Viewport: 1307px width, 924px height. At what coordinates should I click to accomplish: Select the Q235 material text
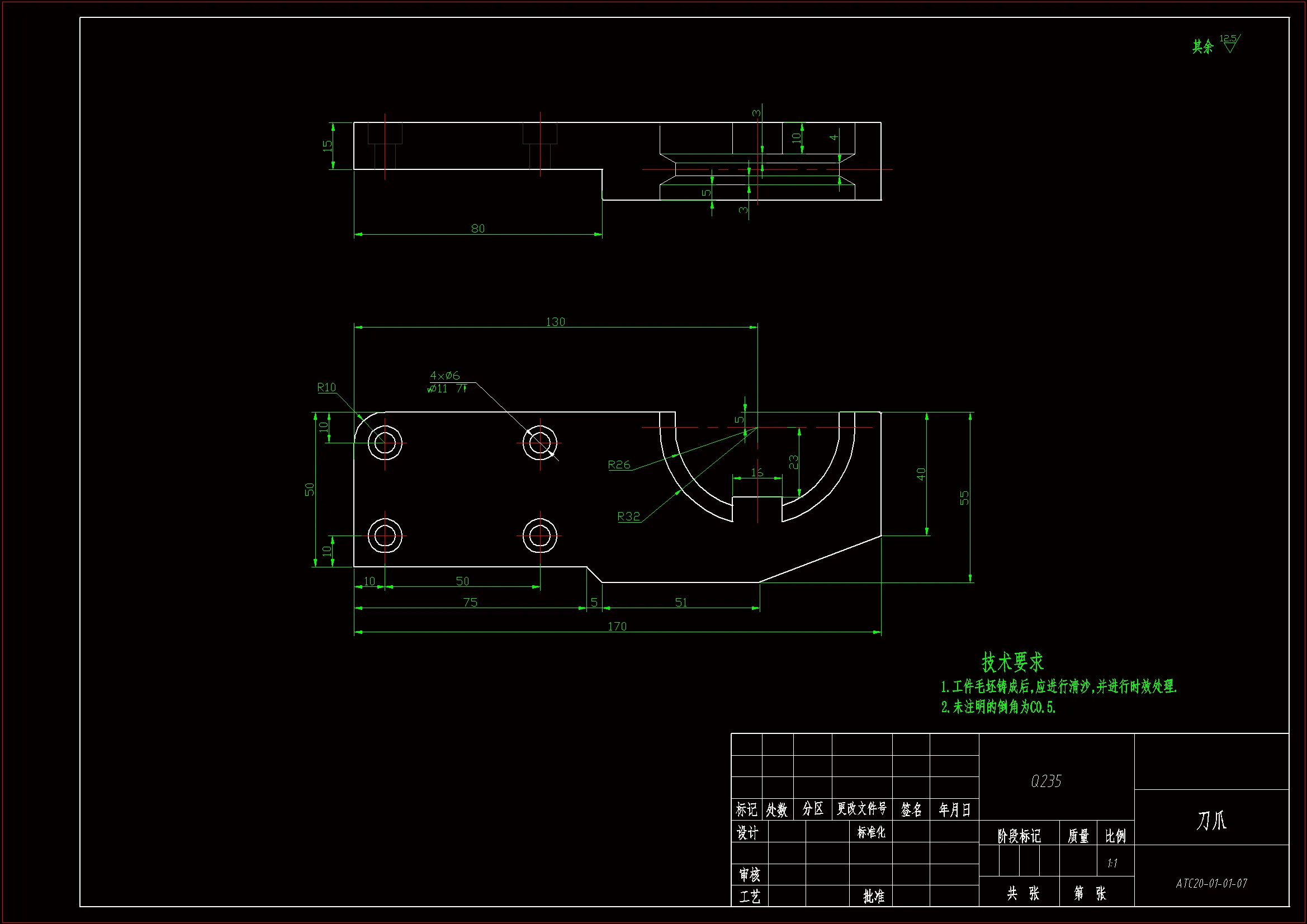pyautogui.click(x=1046, y=781)
